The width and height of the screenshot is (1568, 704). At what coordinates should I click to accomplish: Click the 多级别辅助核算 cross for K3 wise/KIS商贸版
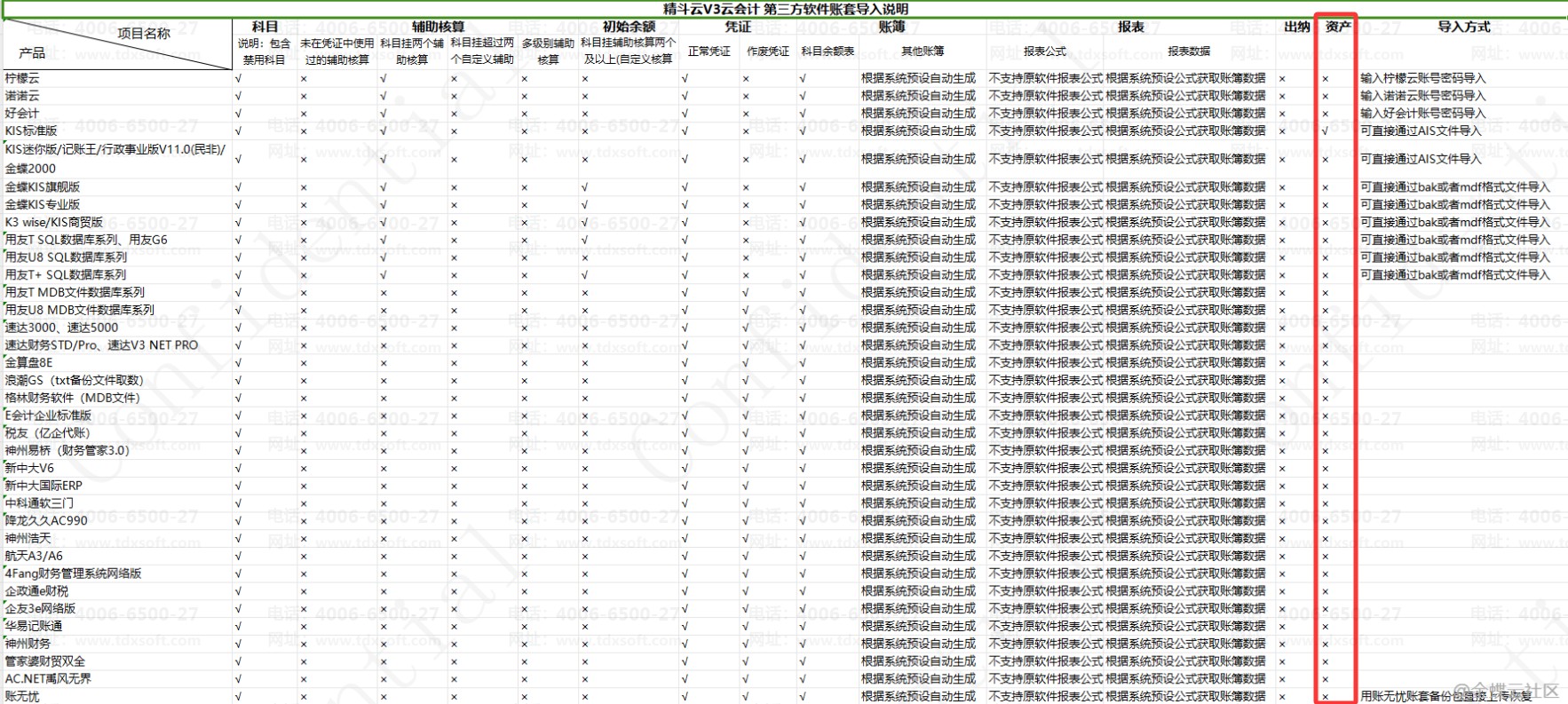[x=525, y=222]
